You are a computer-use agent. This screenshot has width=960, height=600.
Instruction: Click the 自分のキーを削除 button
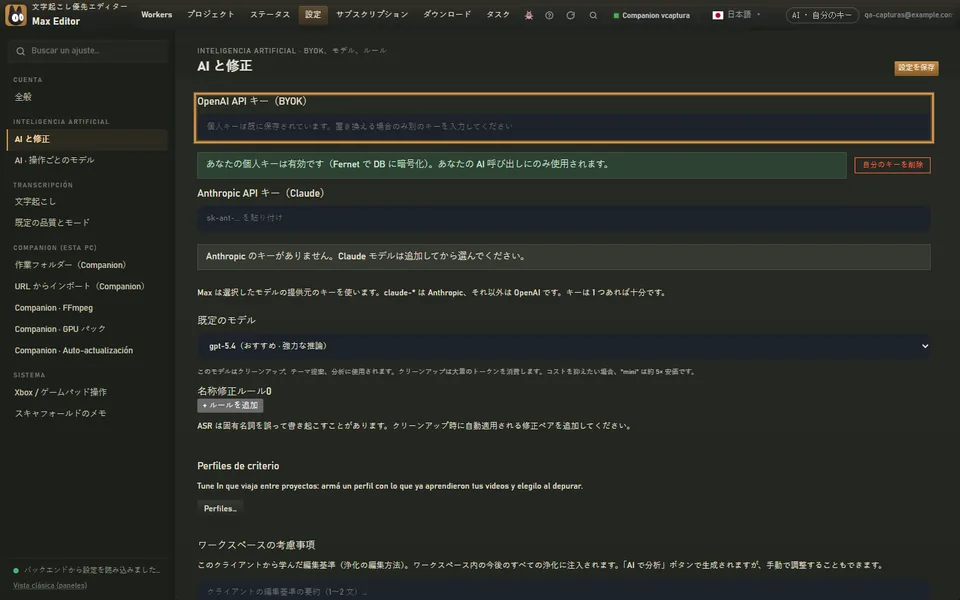892,165
